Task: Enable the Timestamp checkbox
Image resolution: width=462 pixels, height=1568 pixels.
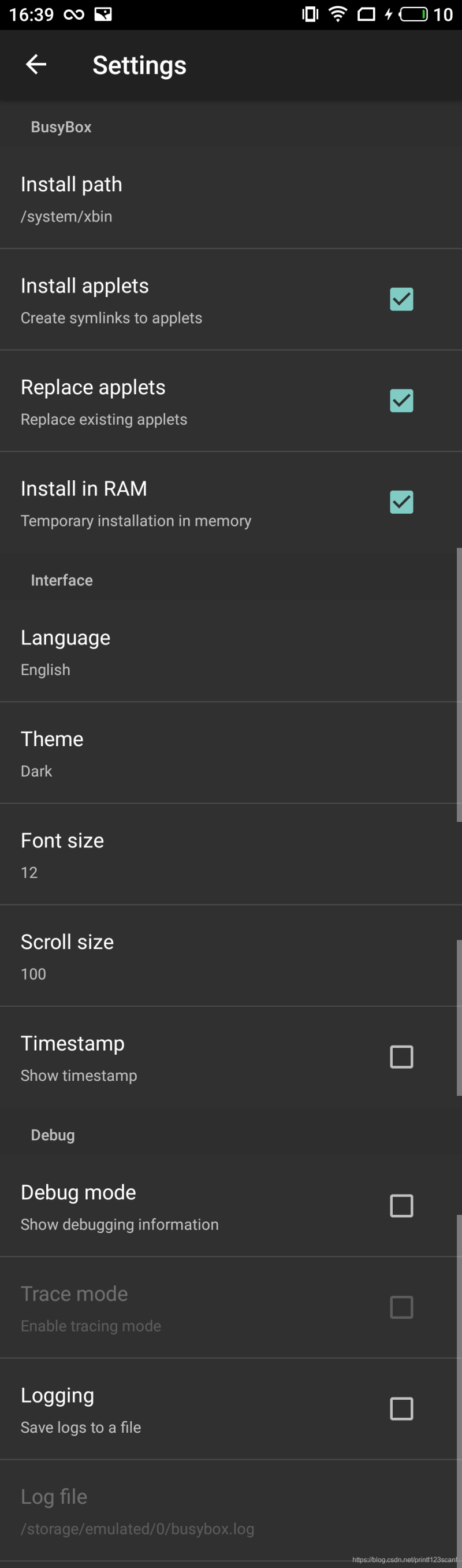Action: point(401,1057)
